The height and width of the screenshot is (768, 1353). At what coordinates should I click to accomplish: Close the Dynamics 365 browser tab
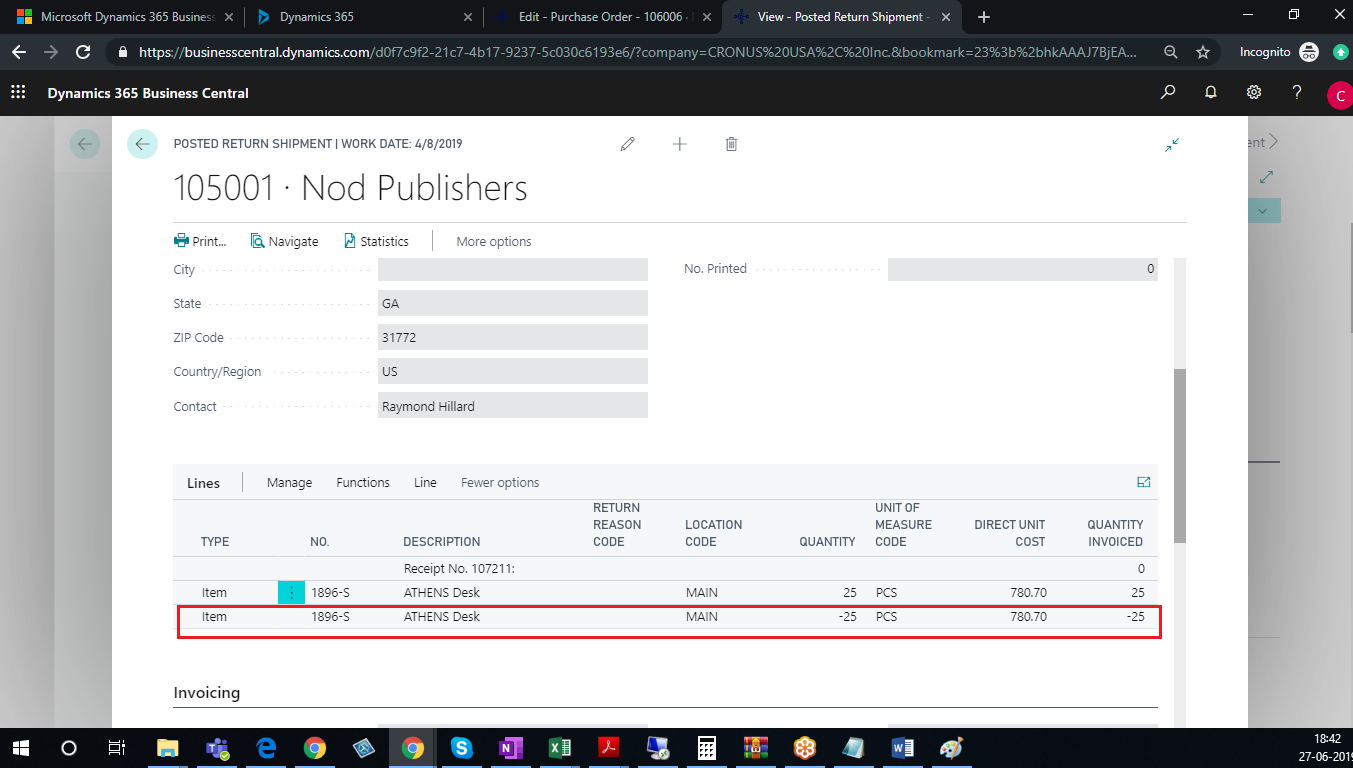click(467, 17)
